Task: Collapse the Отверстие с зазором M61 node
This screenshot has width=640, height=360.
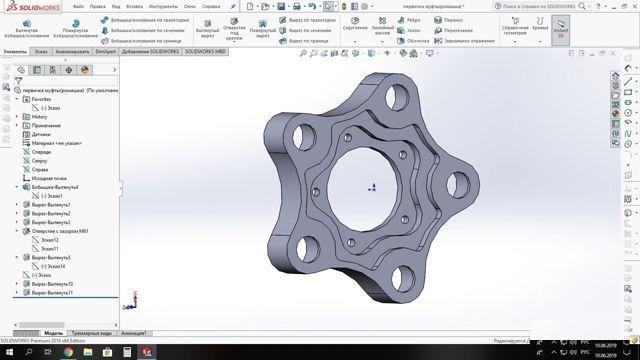Action: tap(17, 231)
